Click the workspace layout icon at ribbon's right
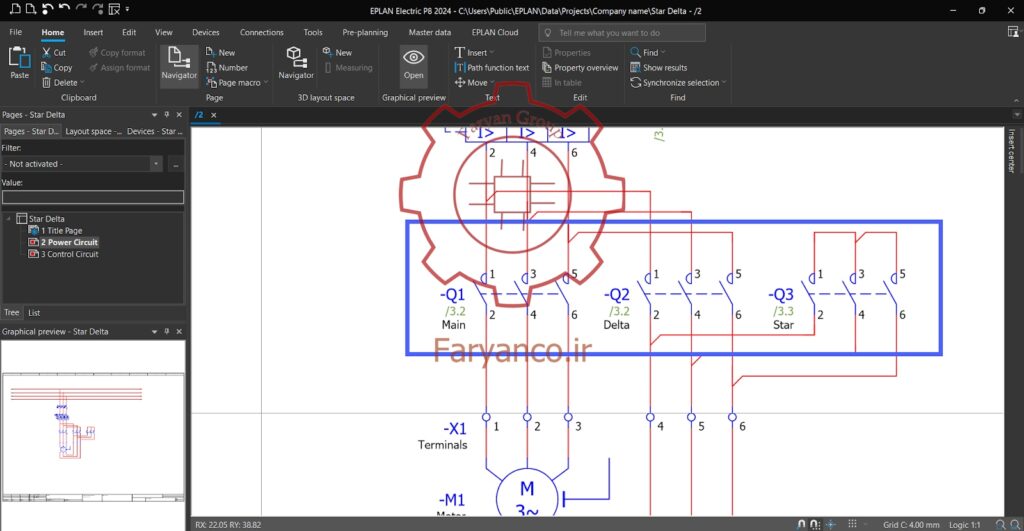 tap(1013, 32)
